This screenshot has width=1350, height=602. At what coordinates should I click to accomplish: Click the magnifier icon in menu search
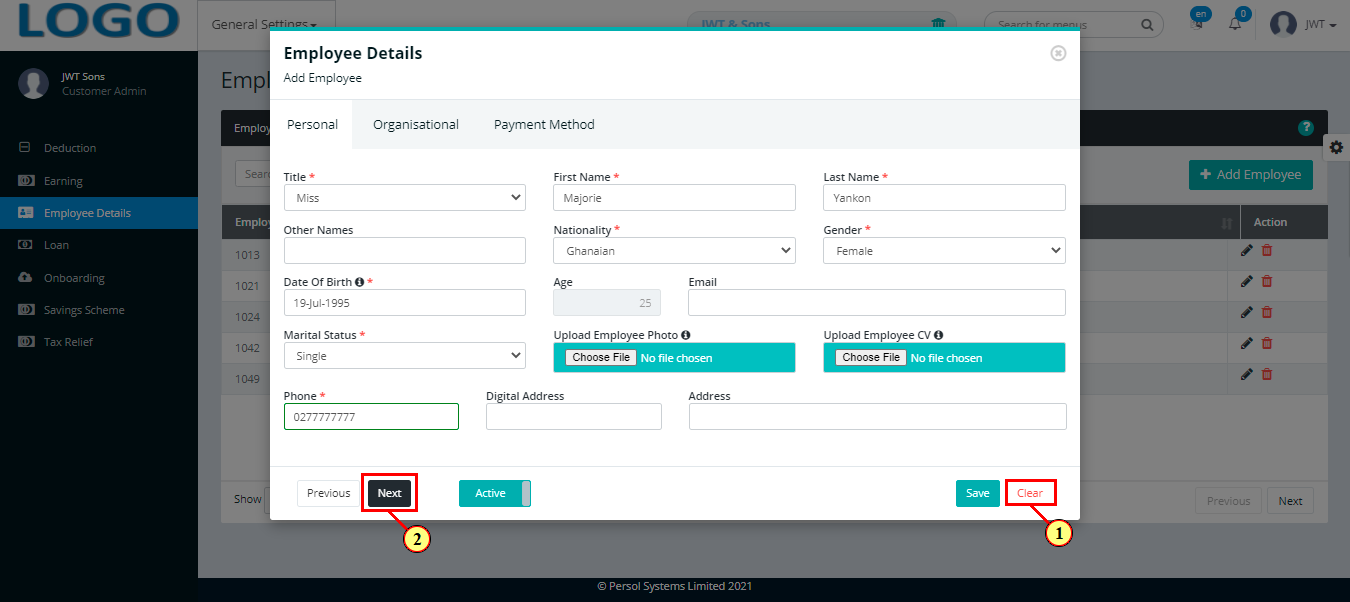click(x=1147, y=24)
